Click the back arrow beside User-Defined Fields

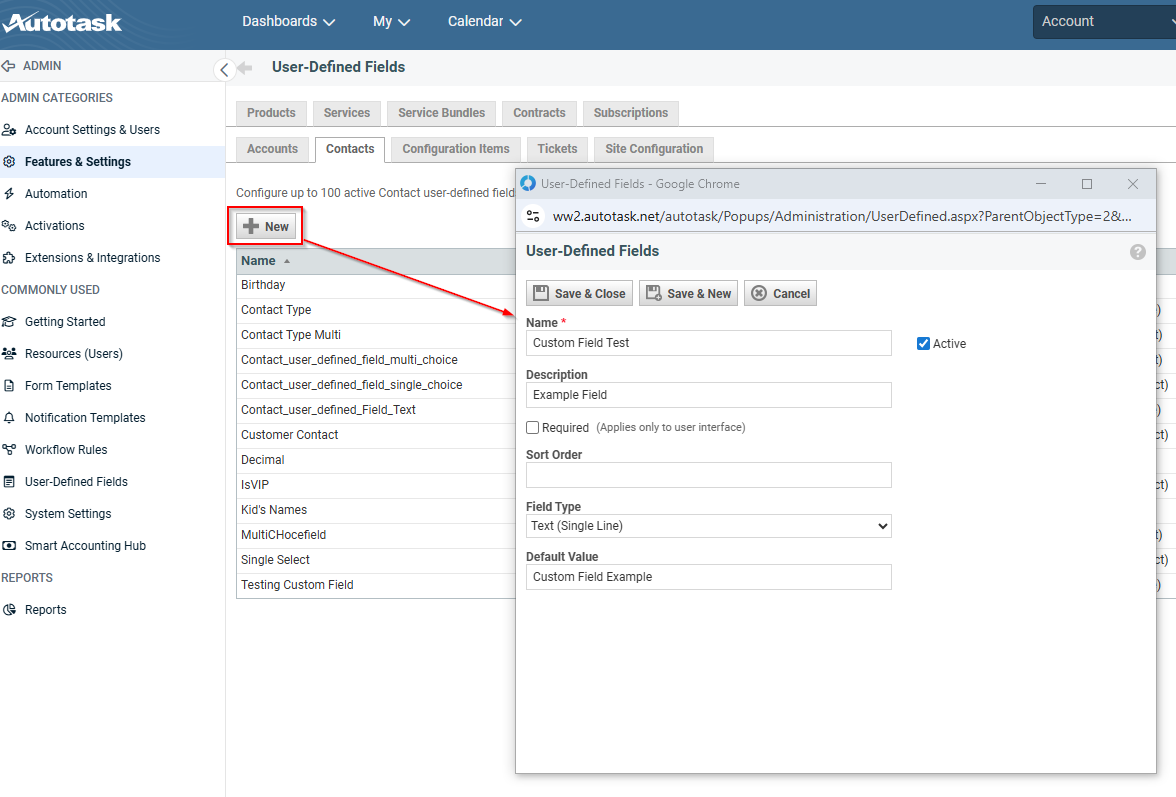coord(245,68)
